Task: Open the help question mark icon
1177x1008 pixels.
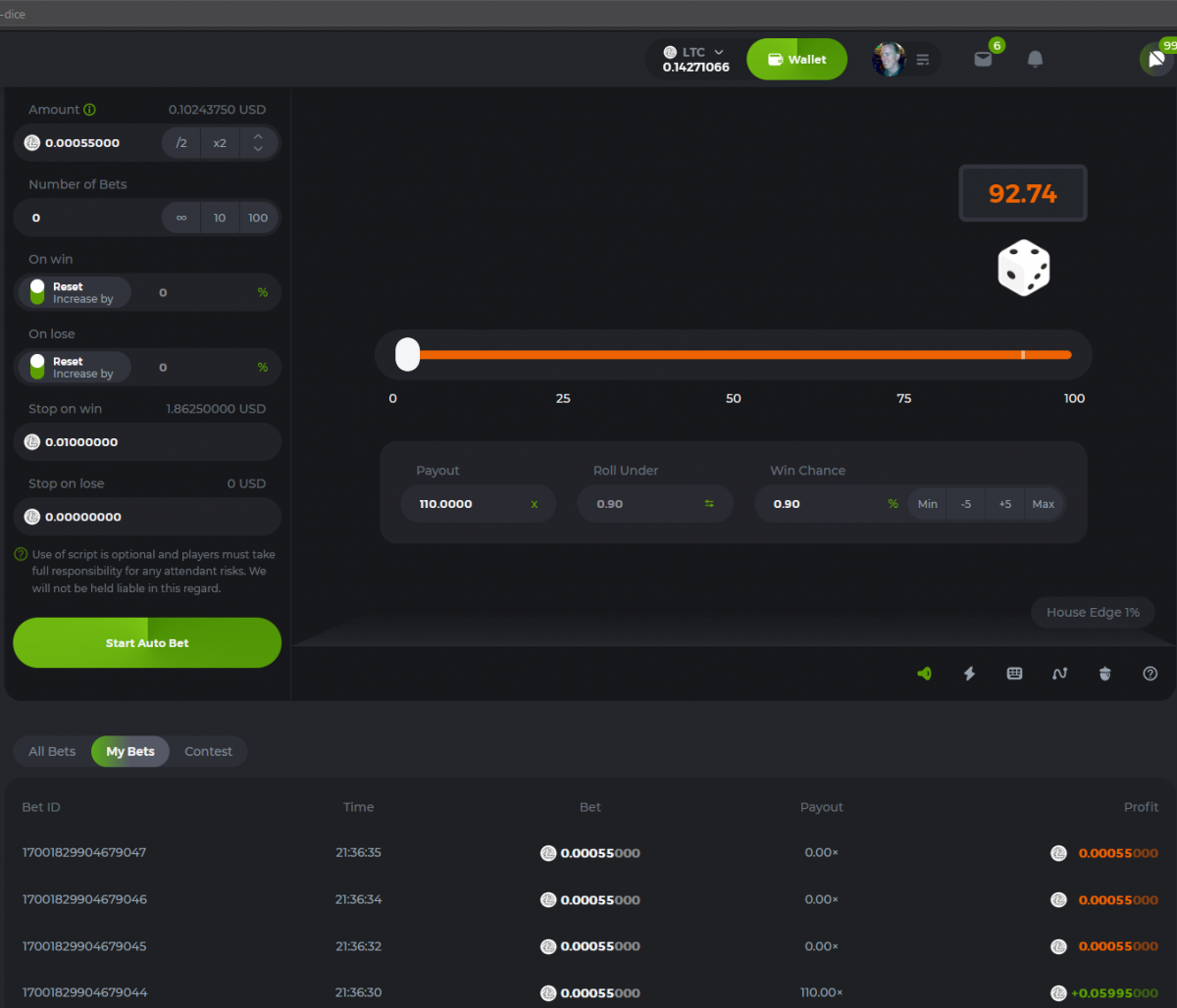Action: [1151, 674]
